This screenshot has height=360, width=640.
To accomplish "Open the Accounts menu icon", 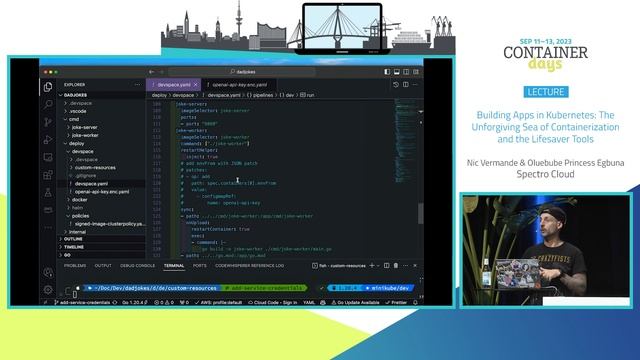I will (48, 272).
